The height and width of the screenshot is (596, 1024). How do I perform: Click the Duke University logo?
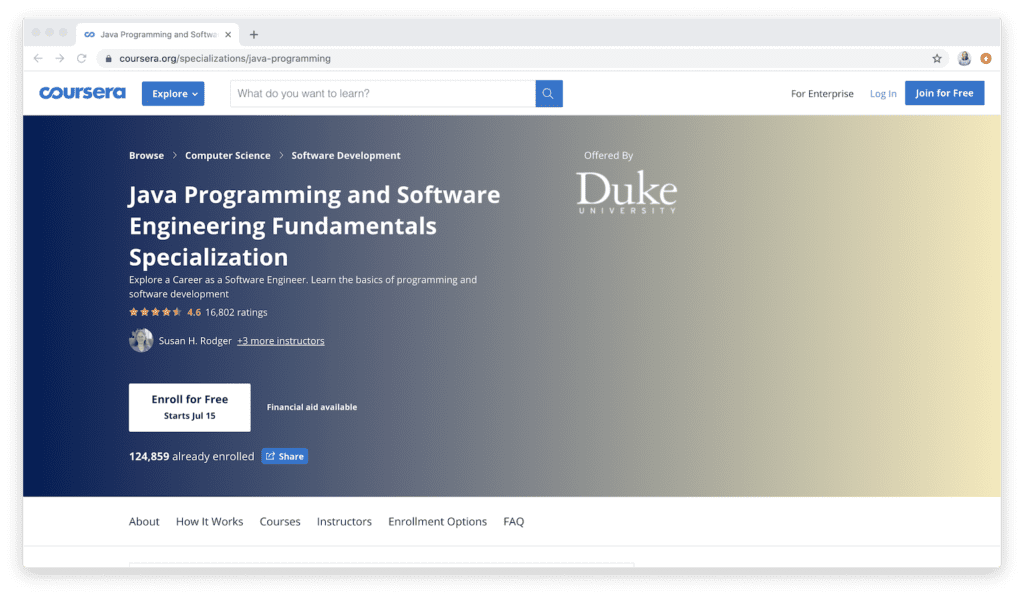(626, 192)
